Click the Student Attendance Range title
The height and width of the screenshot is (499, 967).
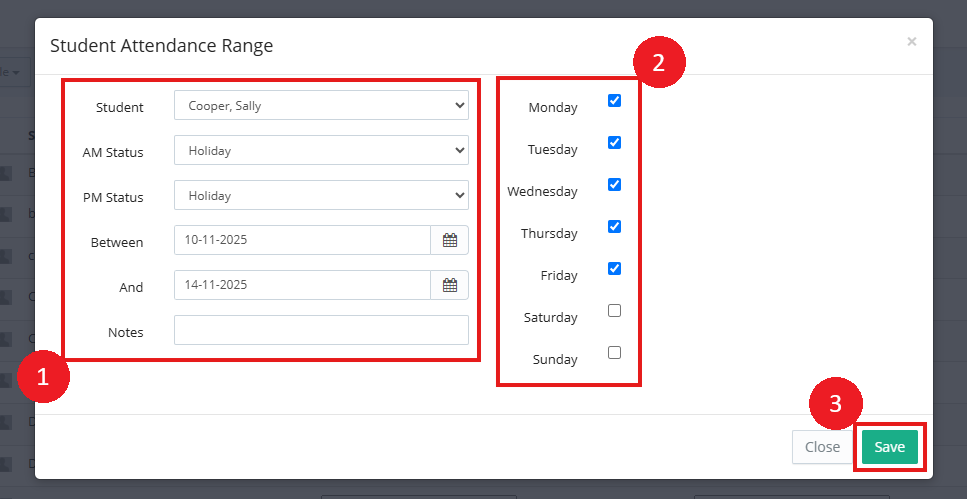pos(162,46)
